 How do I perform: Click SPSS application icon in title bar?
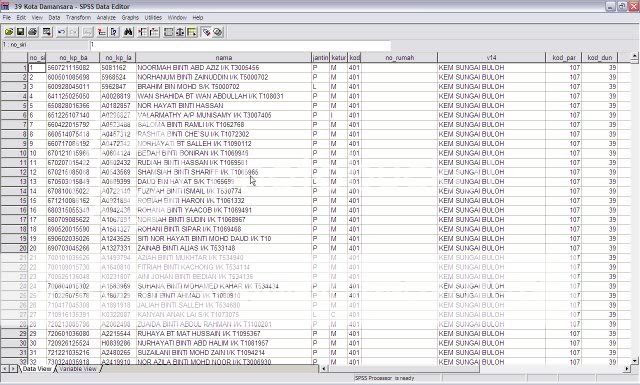(x=5, y=6)
